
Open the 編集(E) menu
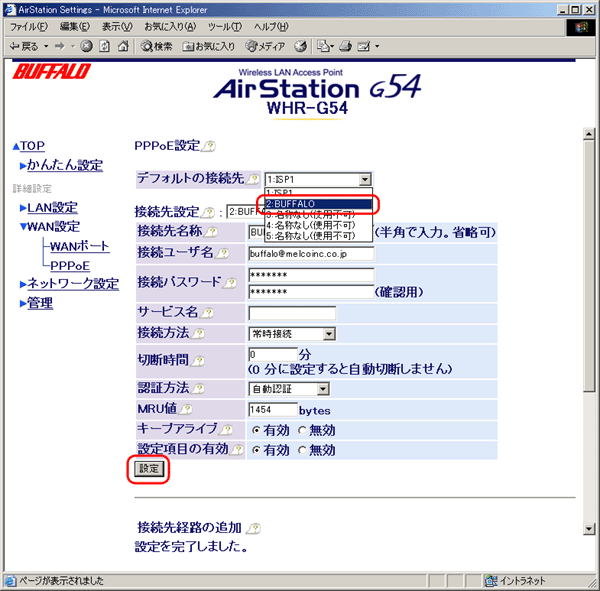click(75, 27)
